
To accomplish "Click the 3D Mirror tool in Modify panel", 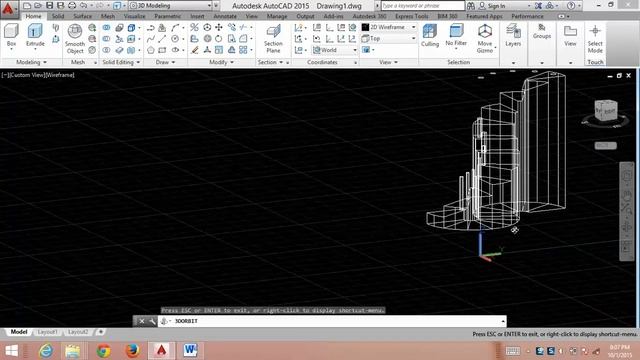I will point(195,27).
